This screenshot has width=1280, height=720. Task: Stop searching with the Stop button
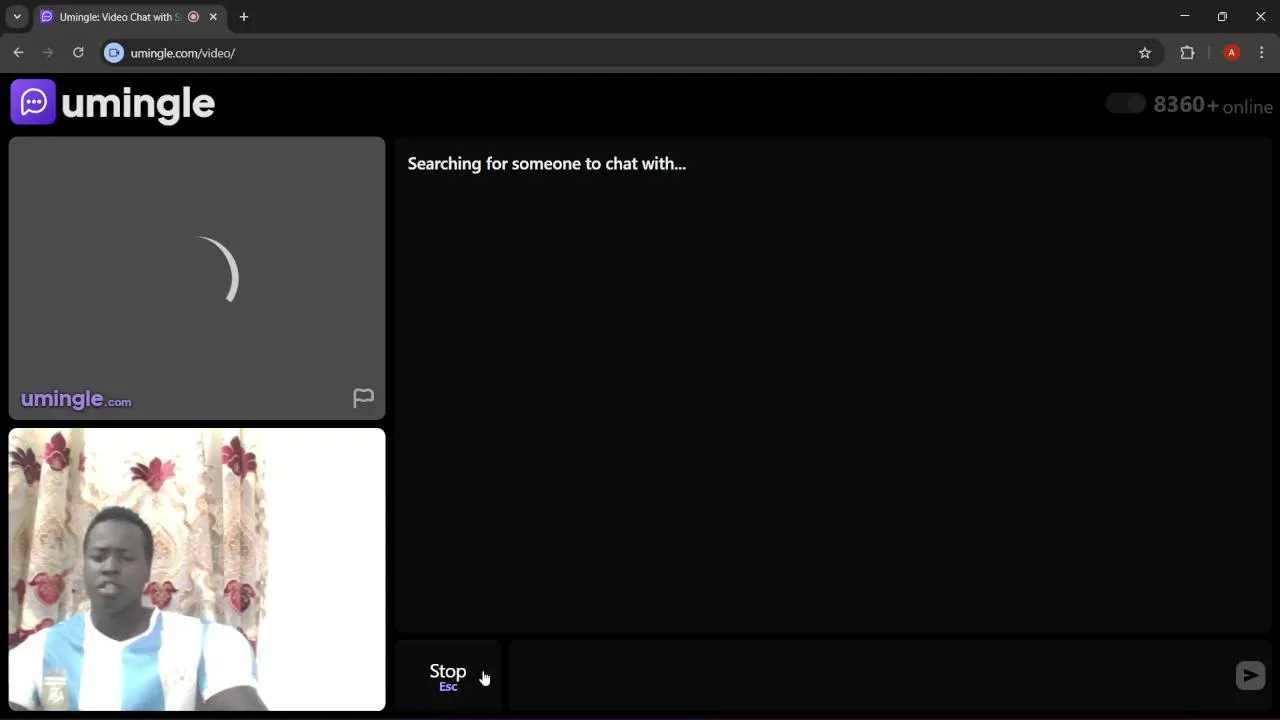[448, 676]
